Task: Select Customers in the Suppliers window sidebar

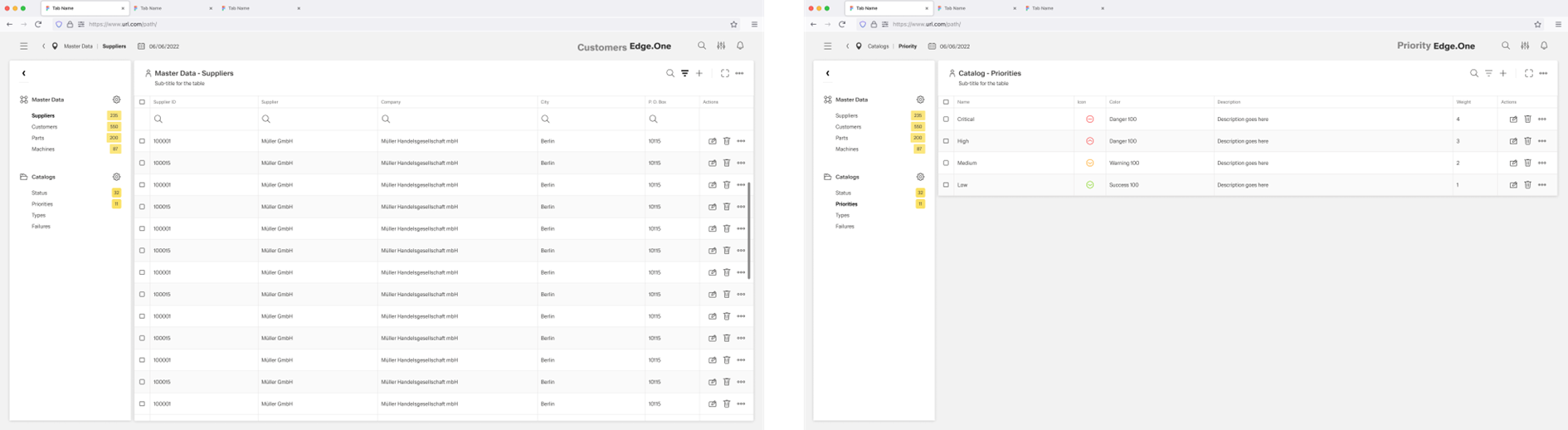Action: 45,127
